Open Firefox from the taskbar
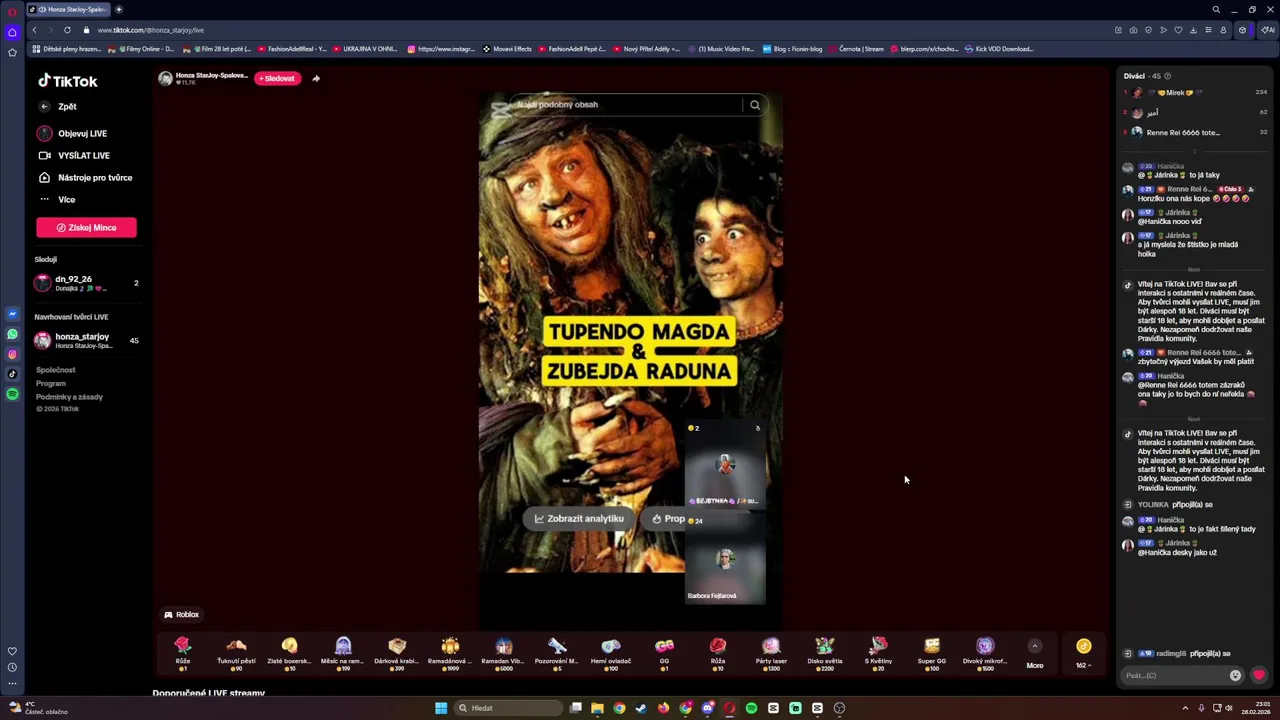The height and width of the screenshot is (720, 1280). pos(663,708)
